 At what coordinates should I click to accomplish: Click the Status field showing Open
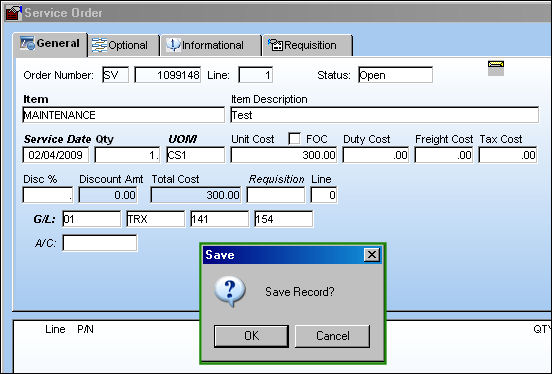click(x=395, y=75)
